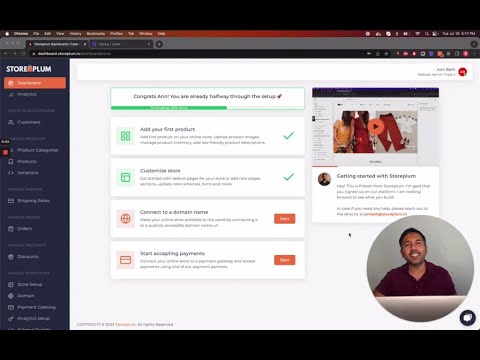The width and height of the screenshot is (480, 360).
Task: Open the Bookmarks menu
Action: (x=96, y=34)
